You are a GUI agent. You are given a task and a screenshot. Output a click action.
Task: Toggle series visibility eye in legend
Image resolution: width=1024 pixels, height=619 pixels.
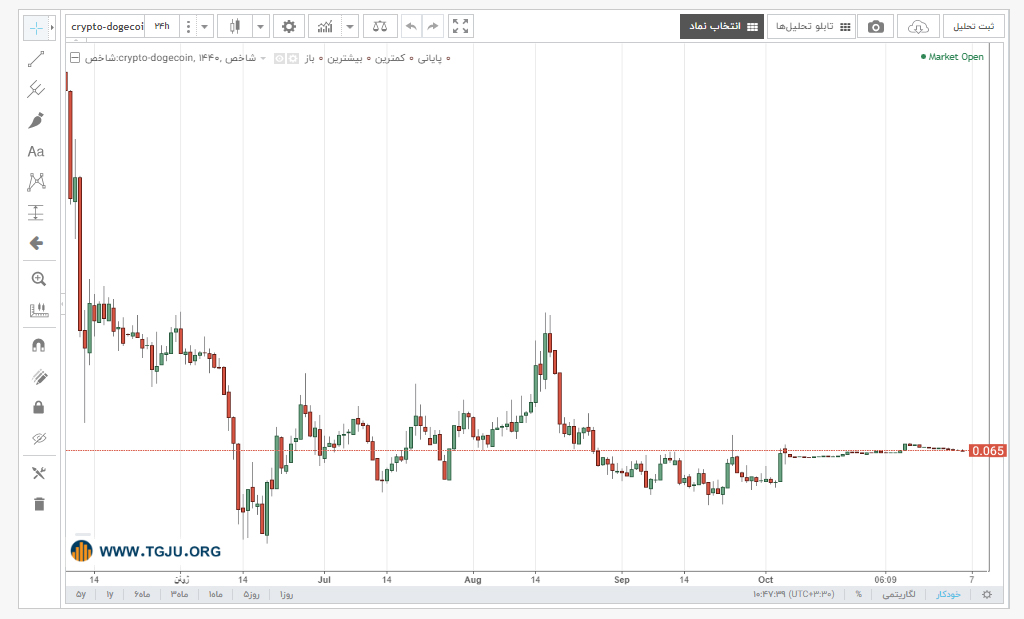tap(280, 58)
